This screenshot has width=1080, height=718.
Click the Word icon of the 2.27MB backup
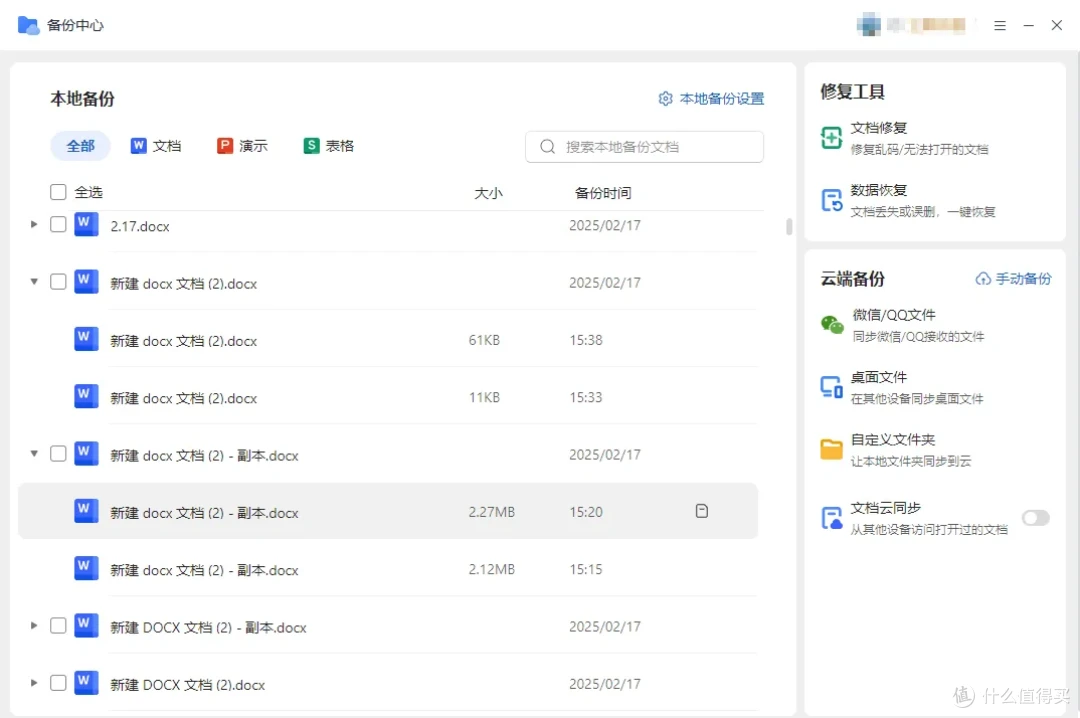click(86, 511)
